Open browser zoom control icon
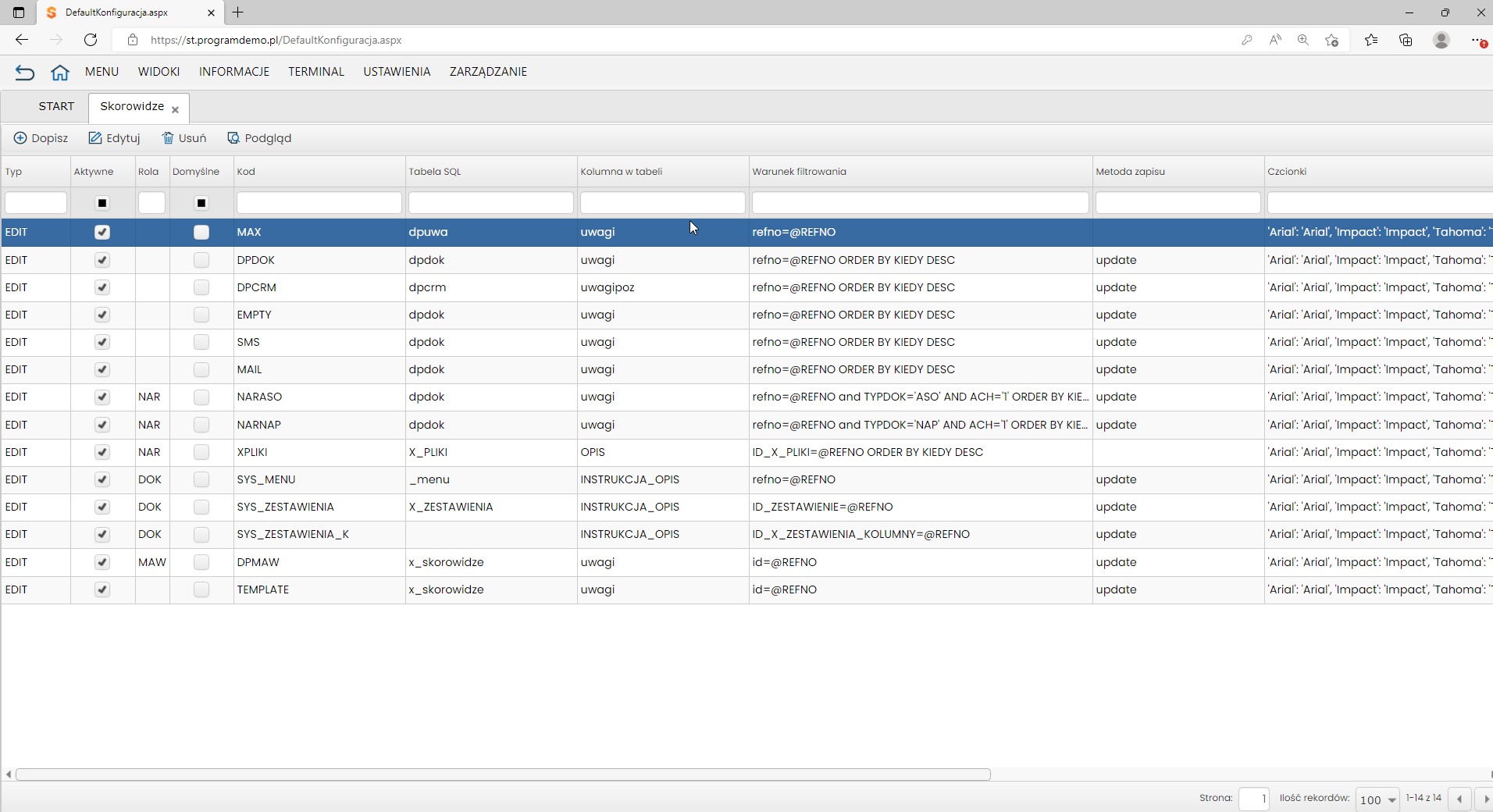 1303,40
